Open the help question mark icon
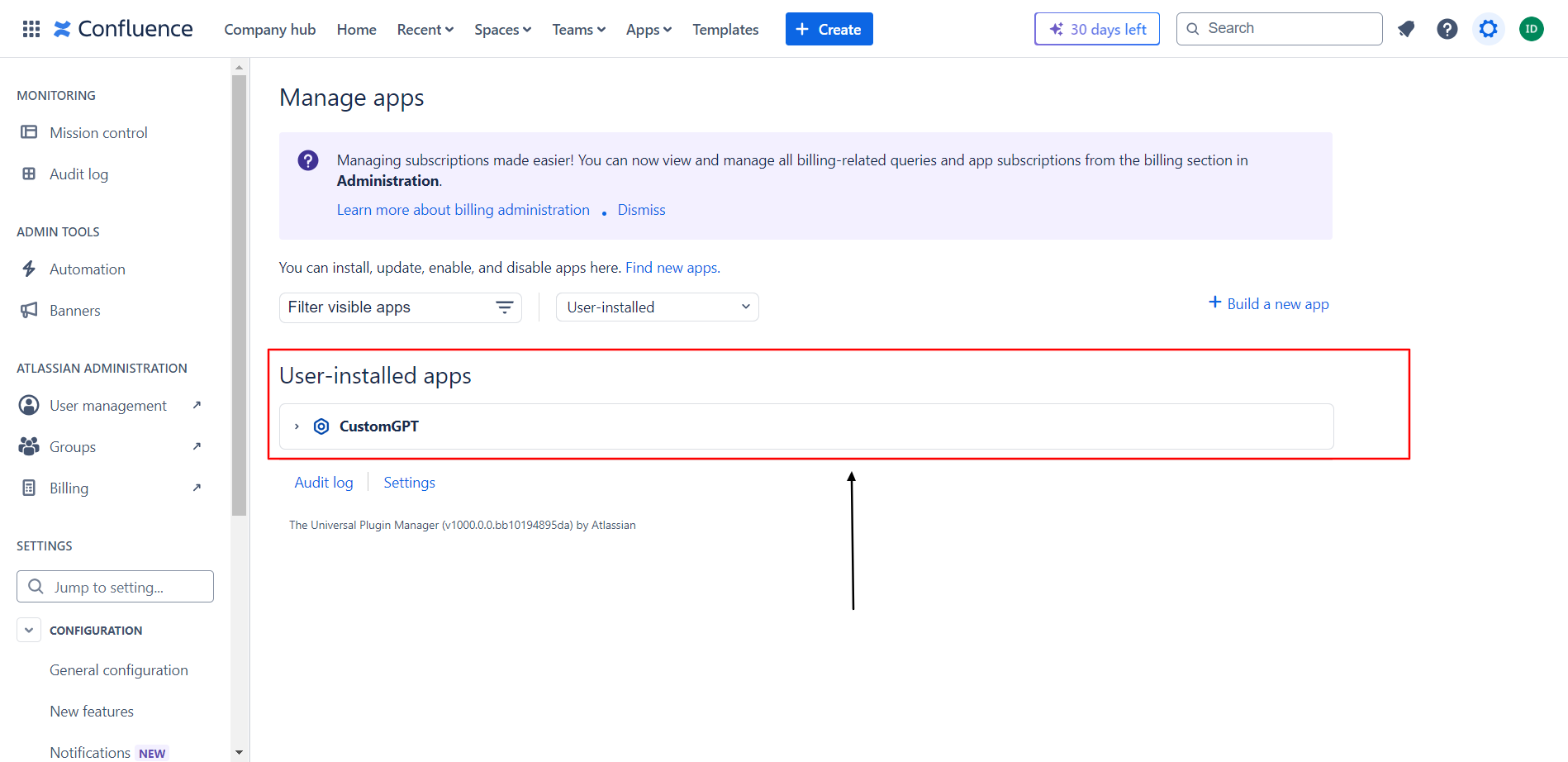 pos(1447,29)
